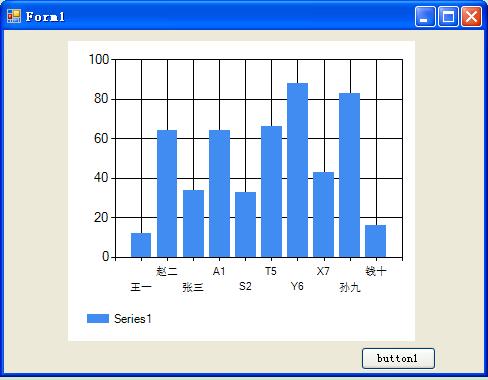
Task: Click the 0 value on Y axis
Action: tap(106, 257)
